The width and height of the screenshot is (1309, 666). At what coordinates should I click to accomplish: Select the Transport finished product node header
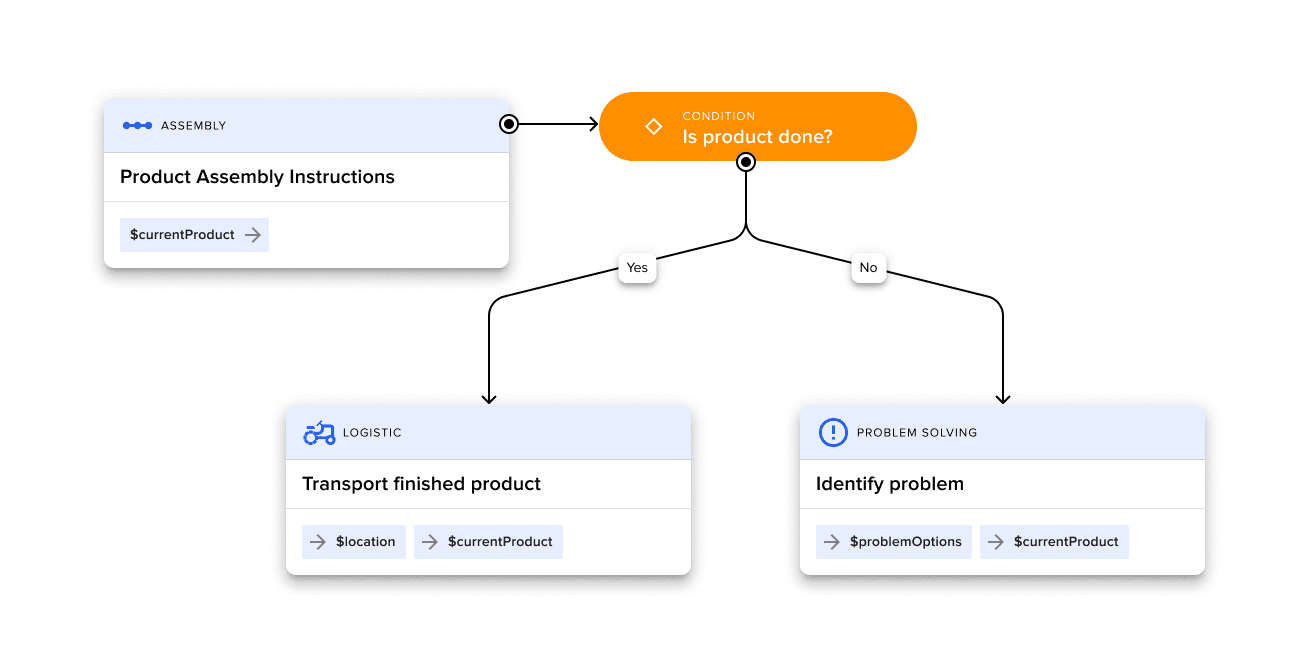click(x=488, y=432)
